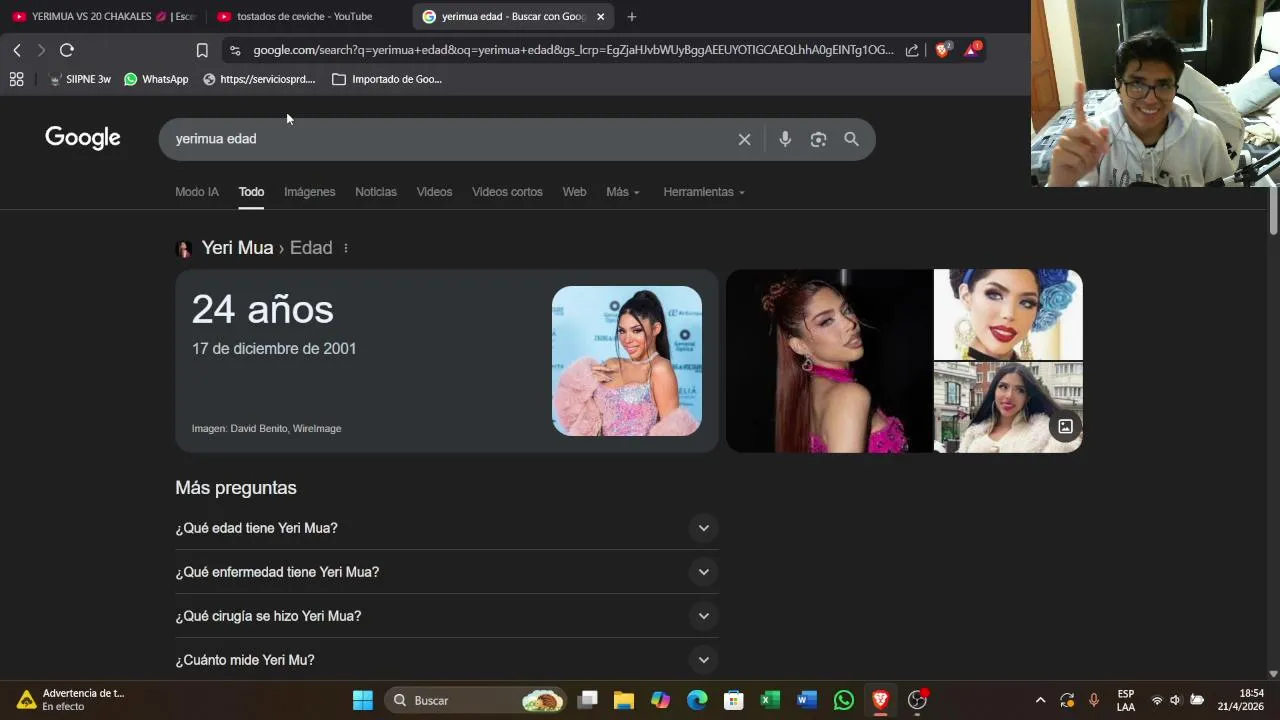The image size is (1280, 720).
Task: Launch Copilot from the taskbar
Action: click(660, 700)
